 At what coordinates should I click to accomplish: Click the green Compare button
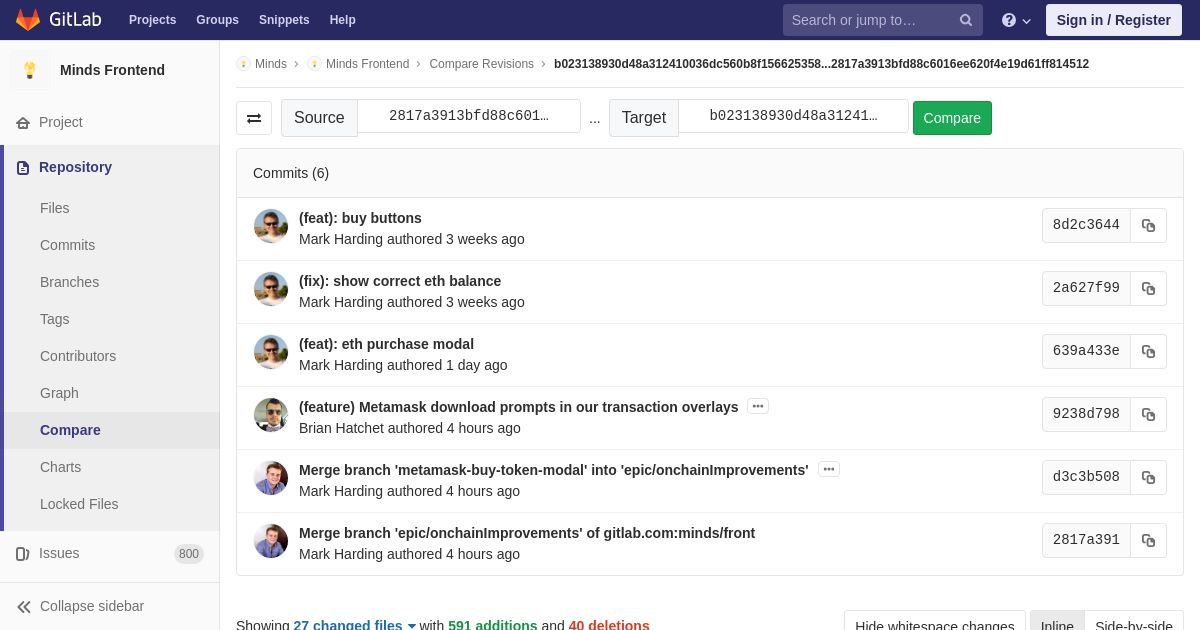952,118
